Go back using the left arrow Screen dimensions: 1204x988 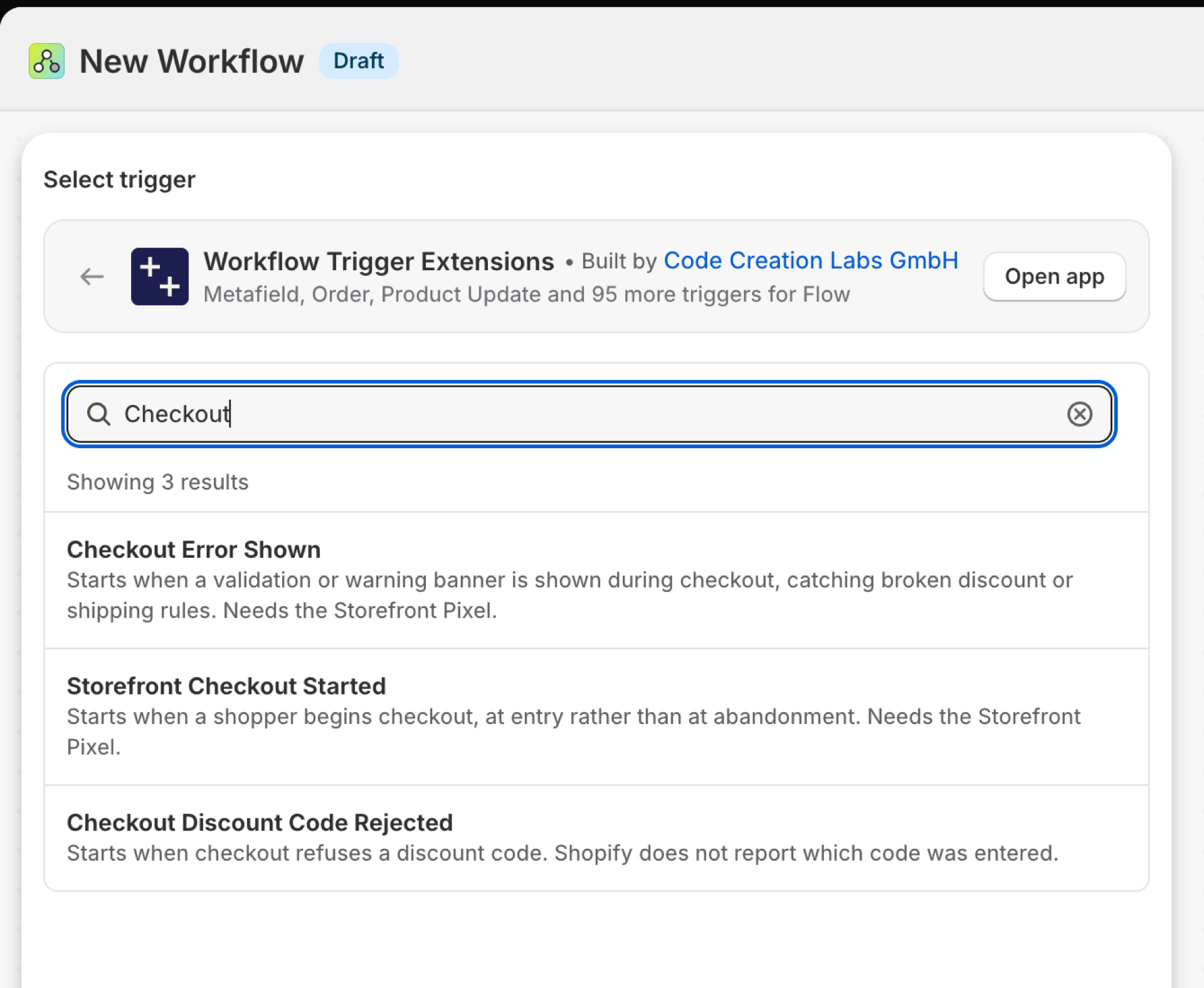92,276
